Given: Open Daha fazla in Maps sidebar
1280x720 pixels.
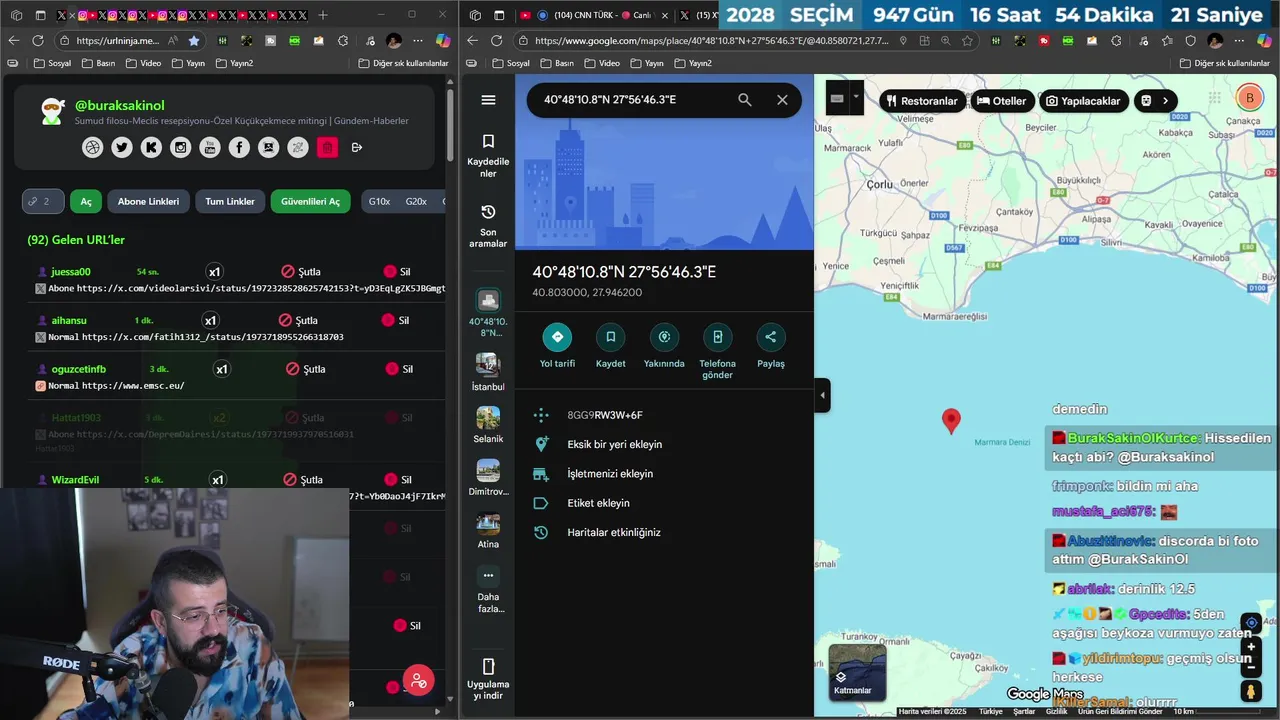Looking at the screenshot, I should 488,589.
